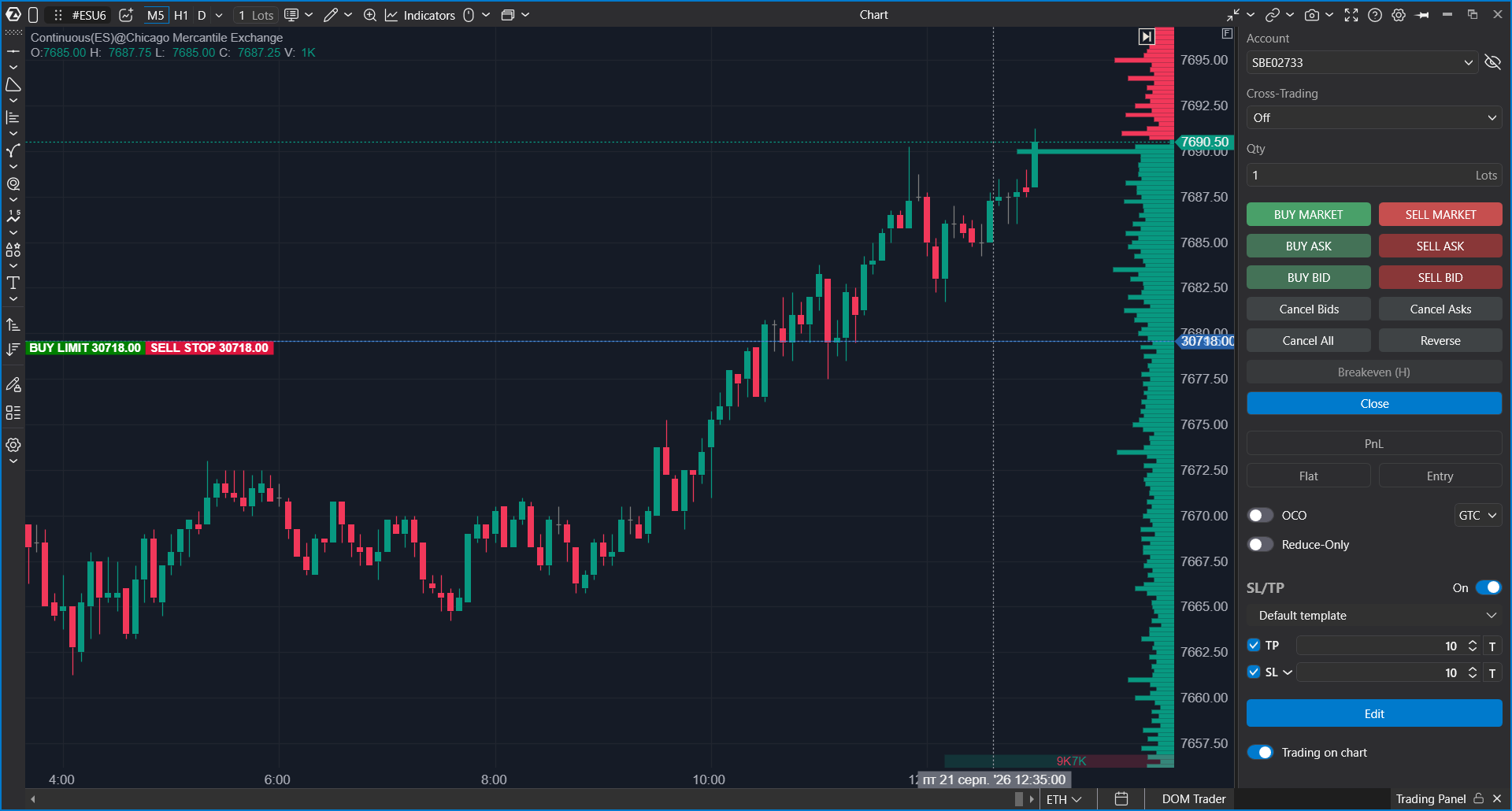
Task: Open the GTC time-in-force dropdown
Action: coord(1477,515)
